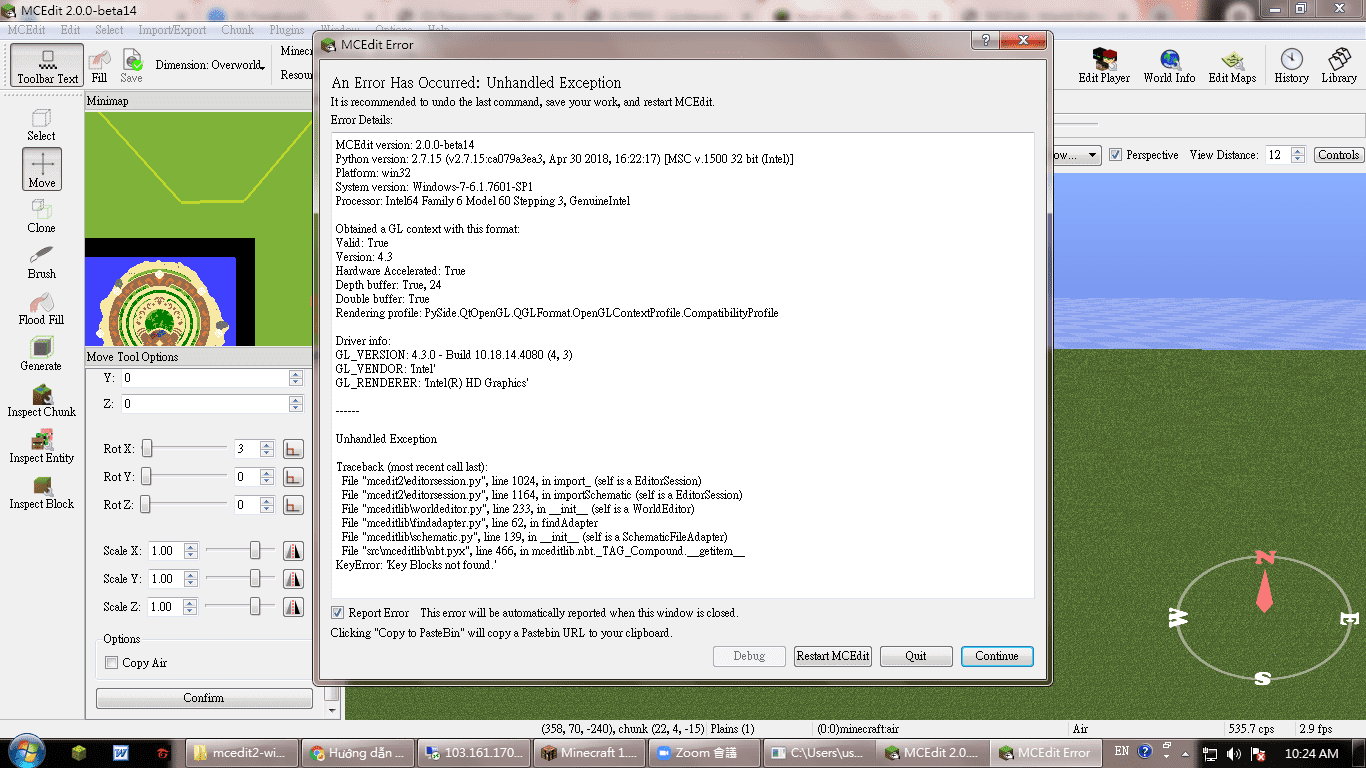1366x768 pixels.
Task: Click the Y position spinner arrows
Action: click(295, 378)
